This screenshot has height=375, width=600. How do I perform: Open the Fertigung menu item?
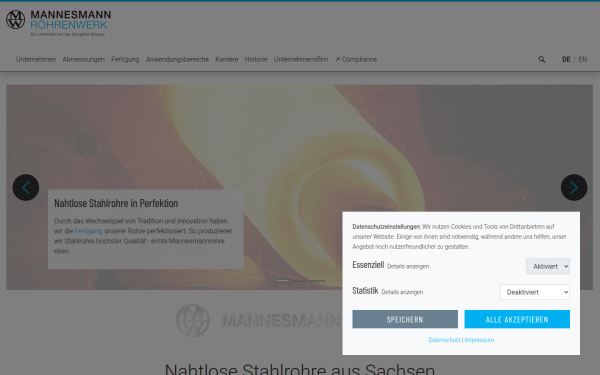(125, 59)
